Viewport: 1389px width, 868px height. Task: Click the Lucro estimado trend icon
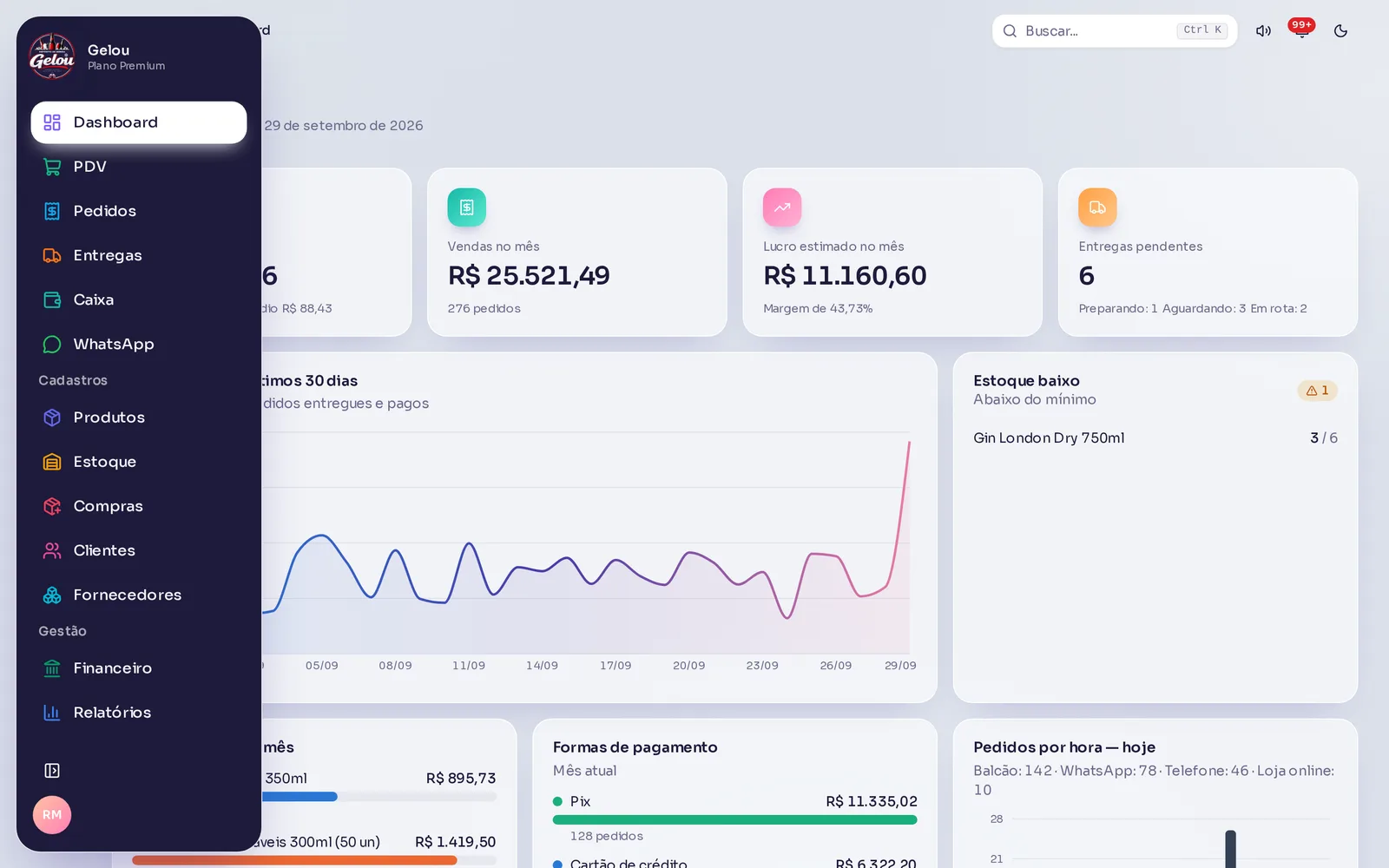(782, 207)
